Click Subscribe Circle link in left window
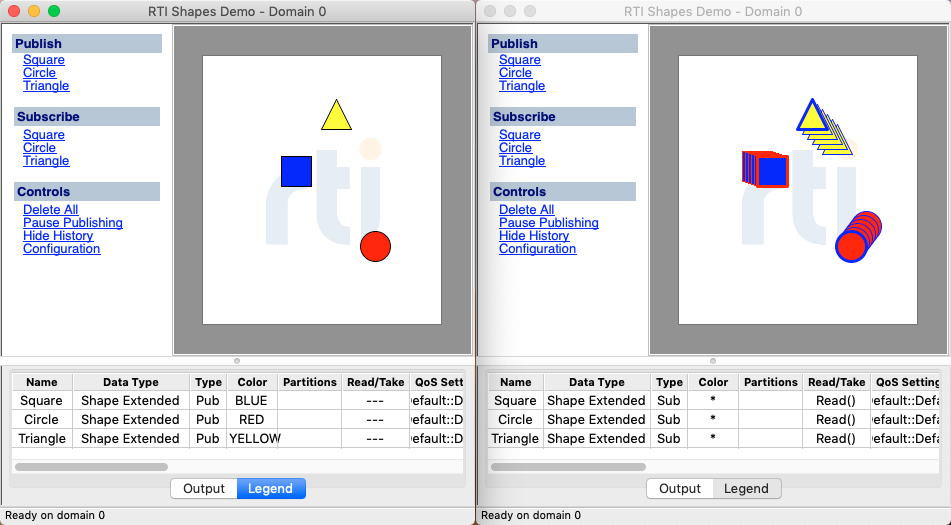The width and height of the screenshot is (951, 525). (39, 148)
